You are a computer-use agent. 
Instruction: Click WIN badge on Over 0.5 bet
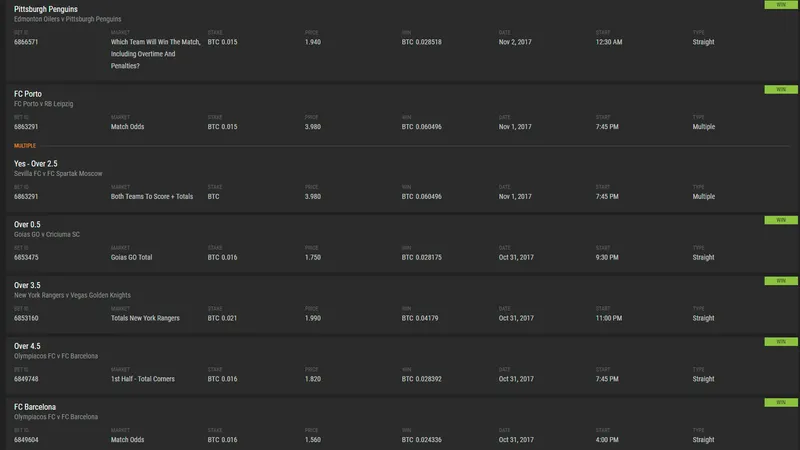pyautogui.click(x=781, y=220)
